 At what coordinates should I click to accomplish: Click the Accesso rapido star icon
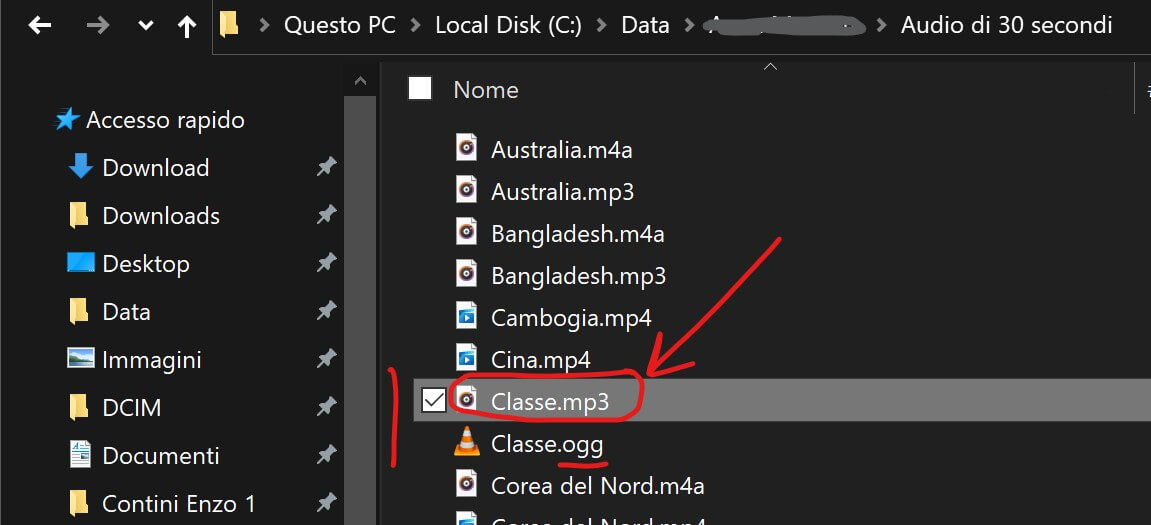(x=67, y=120)
